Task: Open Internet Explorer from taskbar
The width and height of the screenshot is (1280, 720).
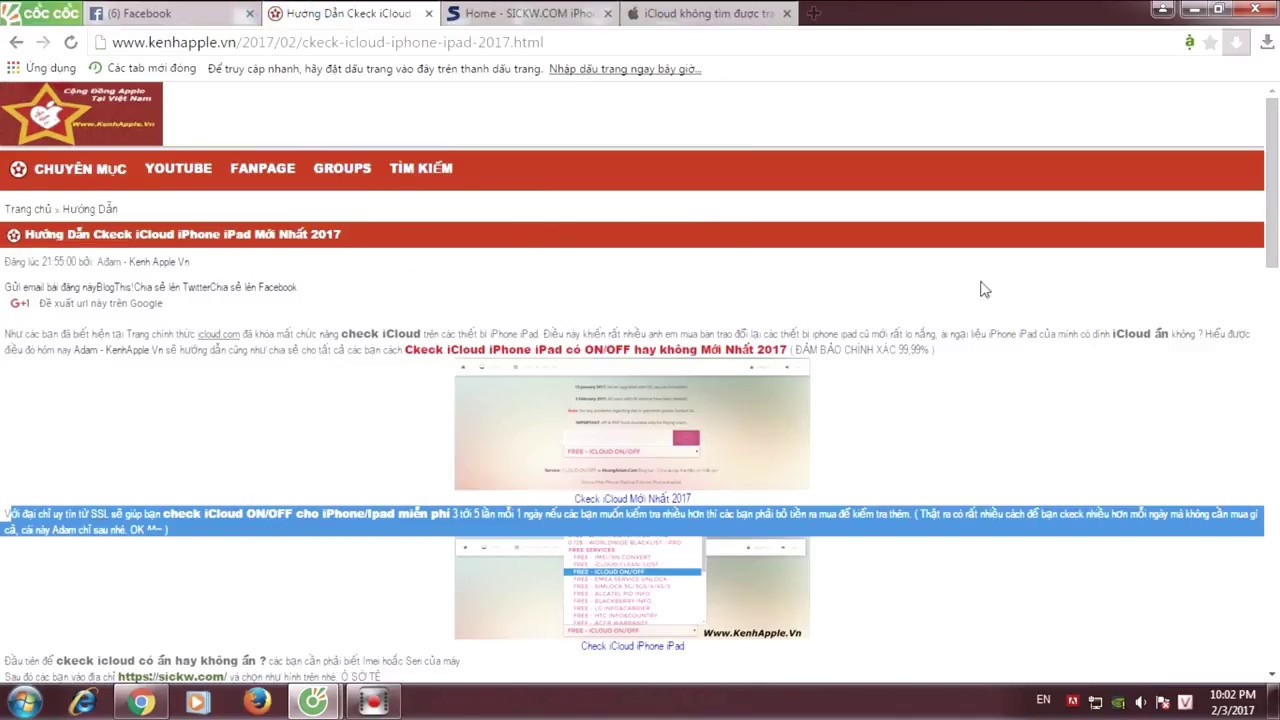Action: pos(83,702)
